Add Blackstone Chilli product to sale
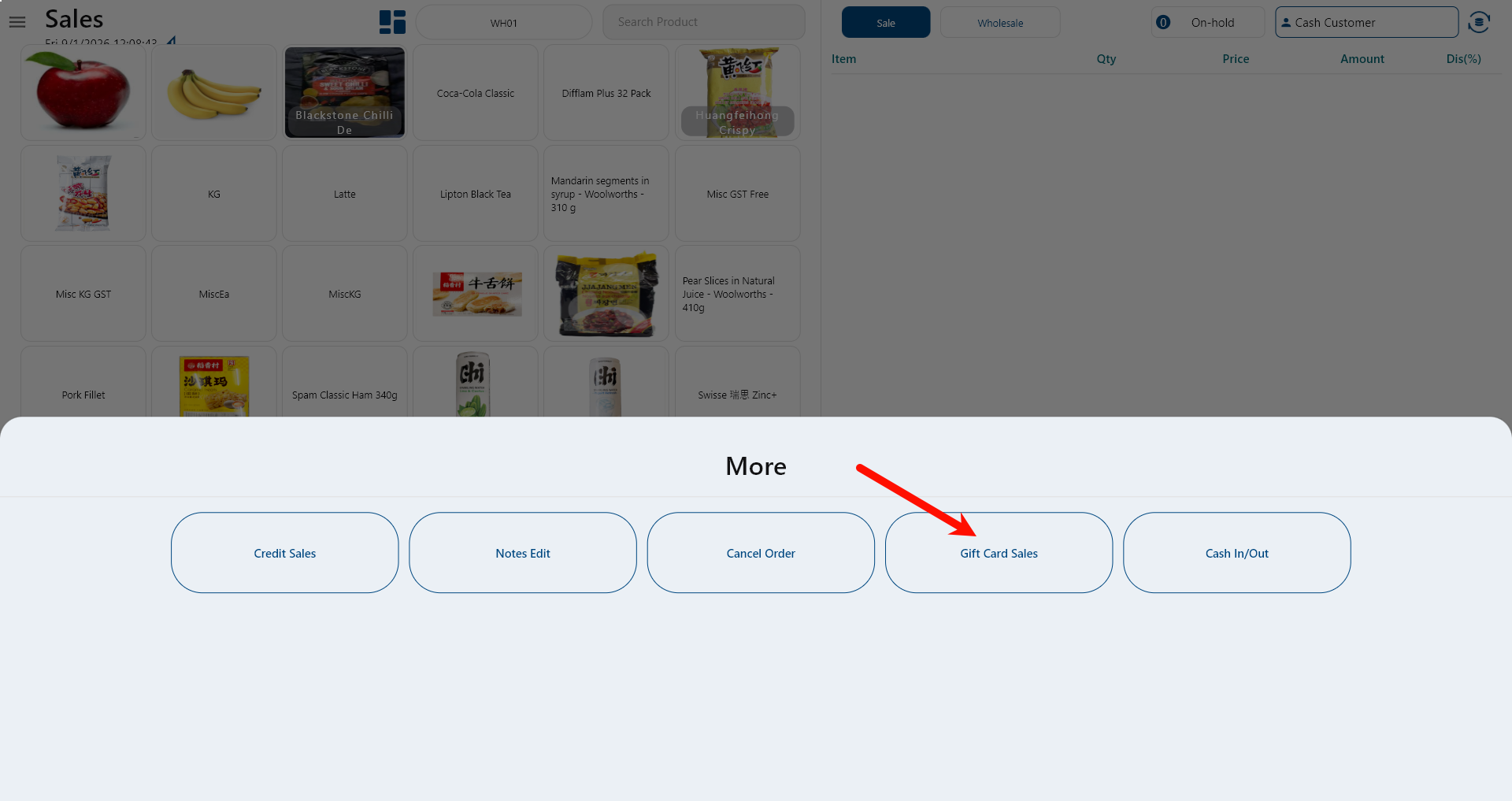 pos(345,92)
